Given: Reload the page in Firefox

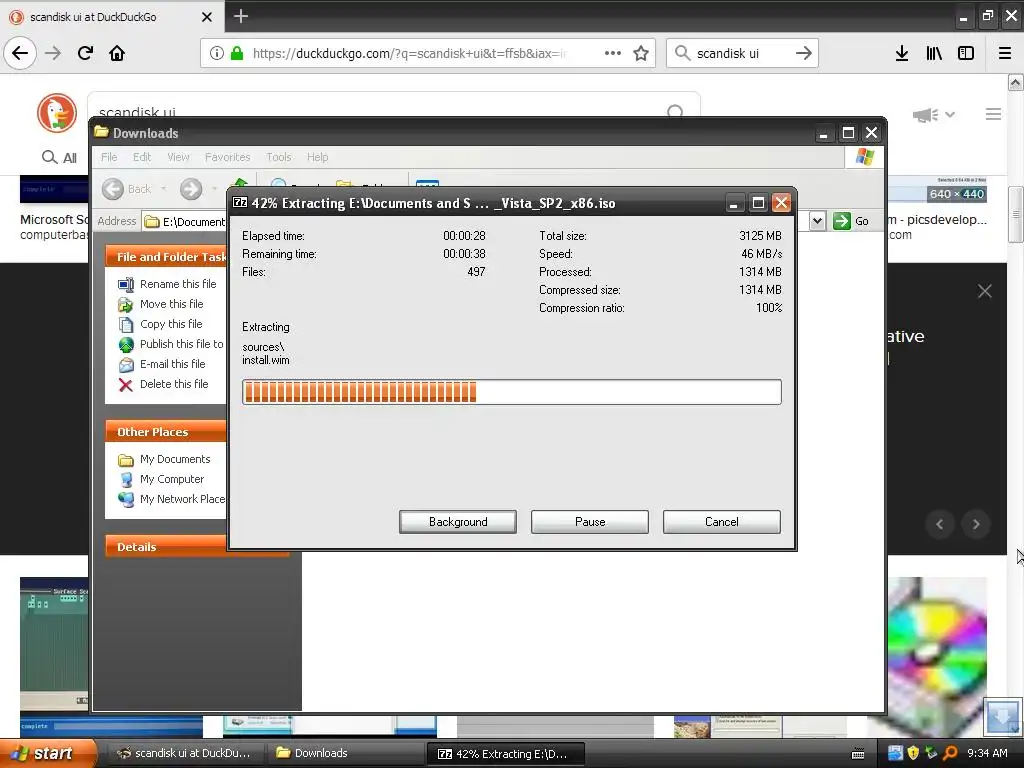Looking at the screenshot, I should coord(85,53).
